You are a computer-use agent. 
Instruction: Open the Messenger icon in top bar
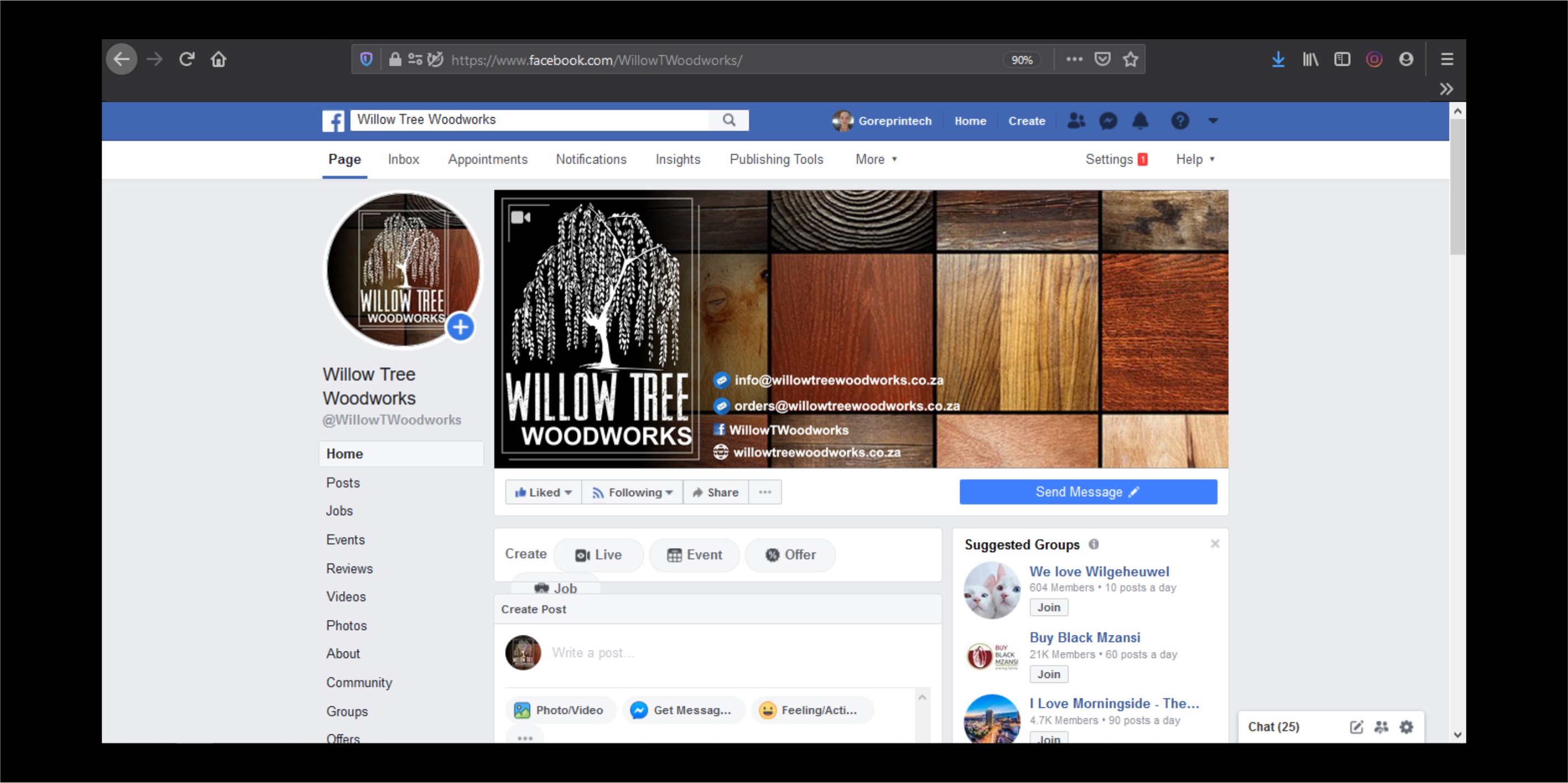click(x=1108, y=120)
